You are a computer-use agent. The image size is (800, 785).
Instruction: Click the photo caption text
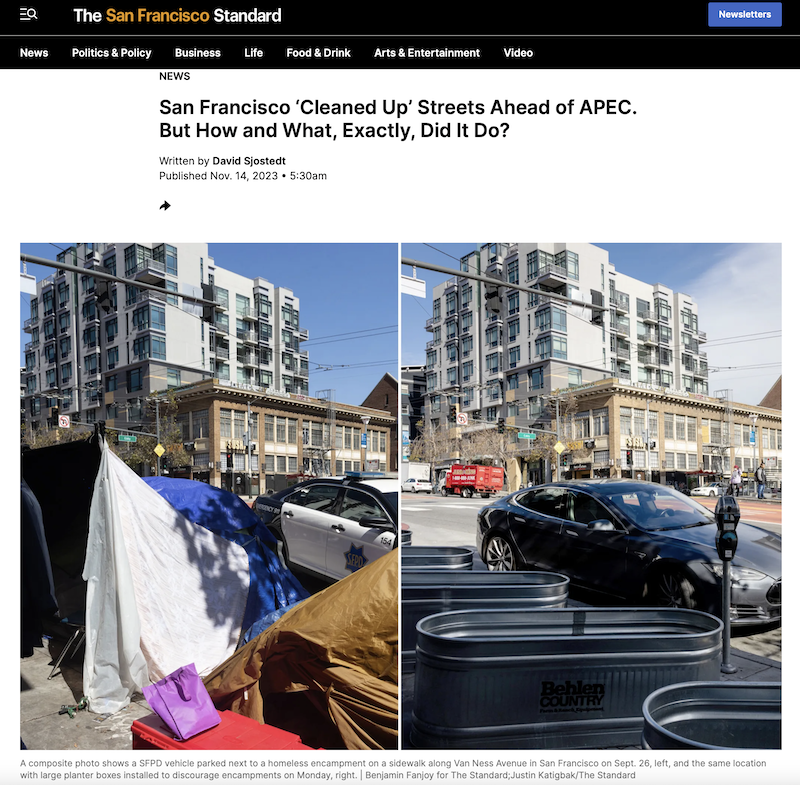point(393,769)
